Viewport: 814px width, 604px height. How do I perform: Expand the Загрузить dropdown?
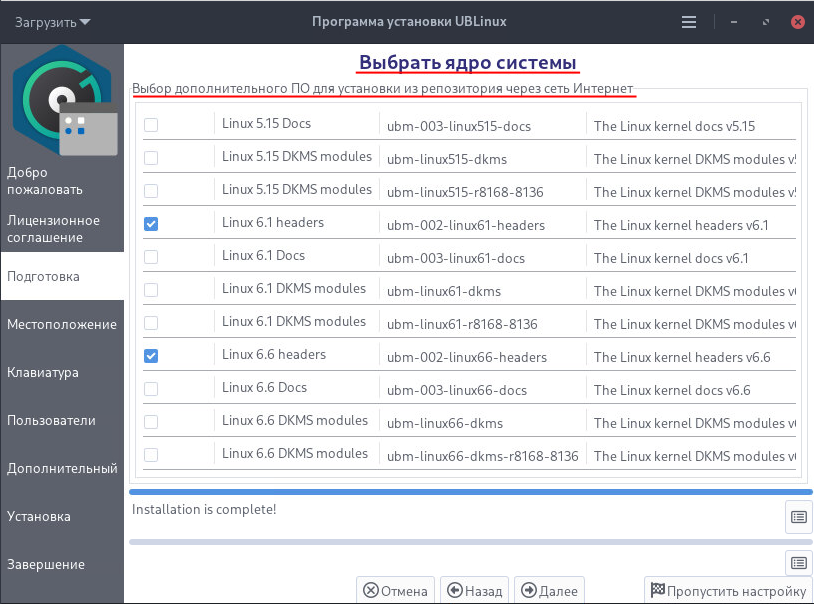[x=52, y=22]
